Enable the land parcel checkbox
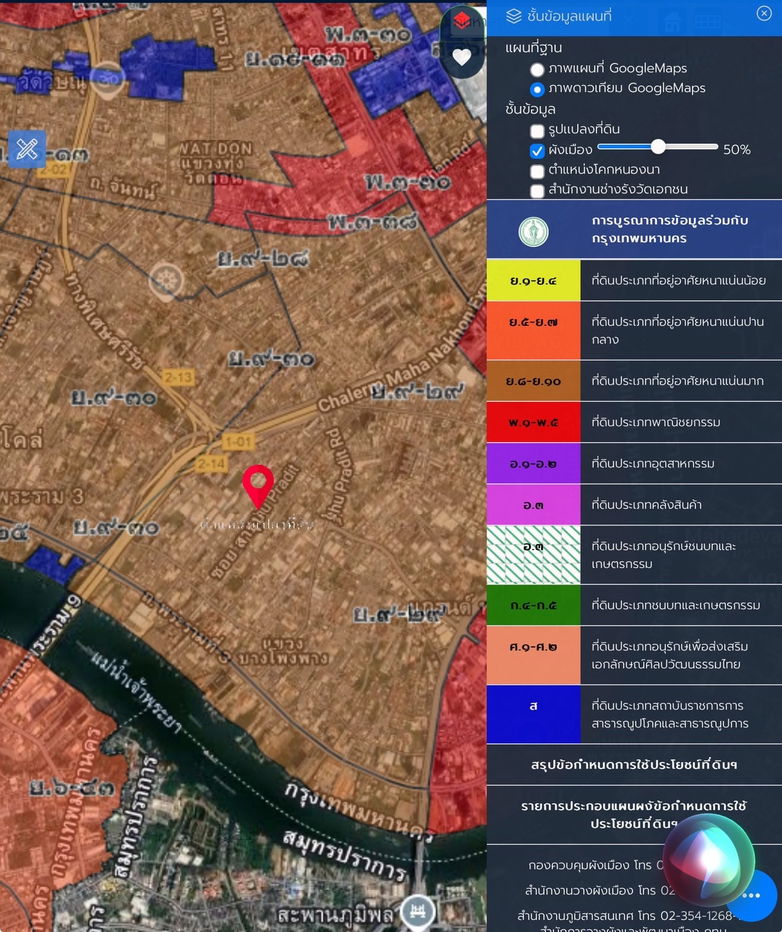This screenshot has height=932, width=782. pos(537,131)
